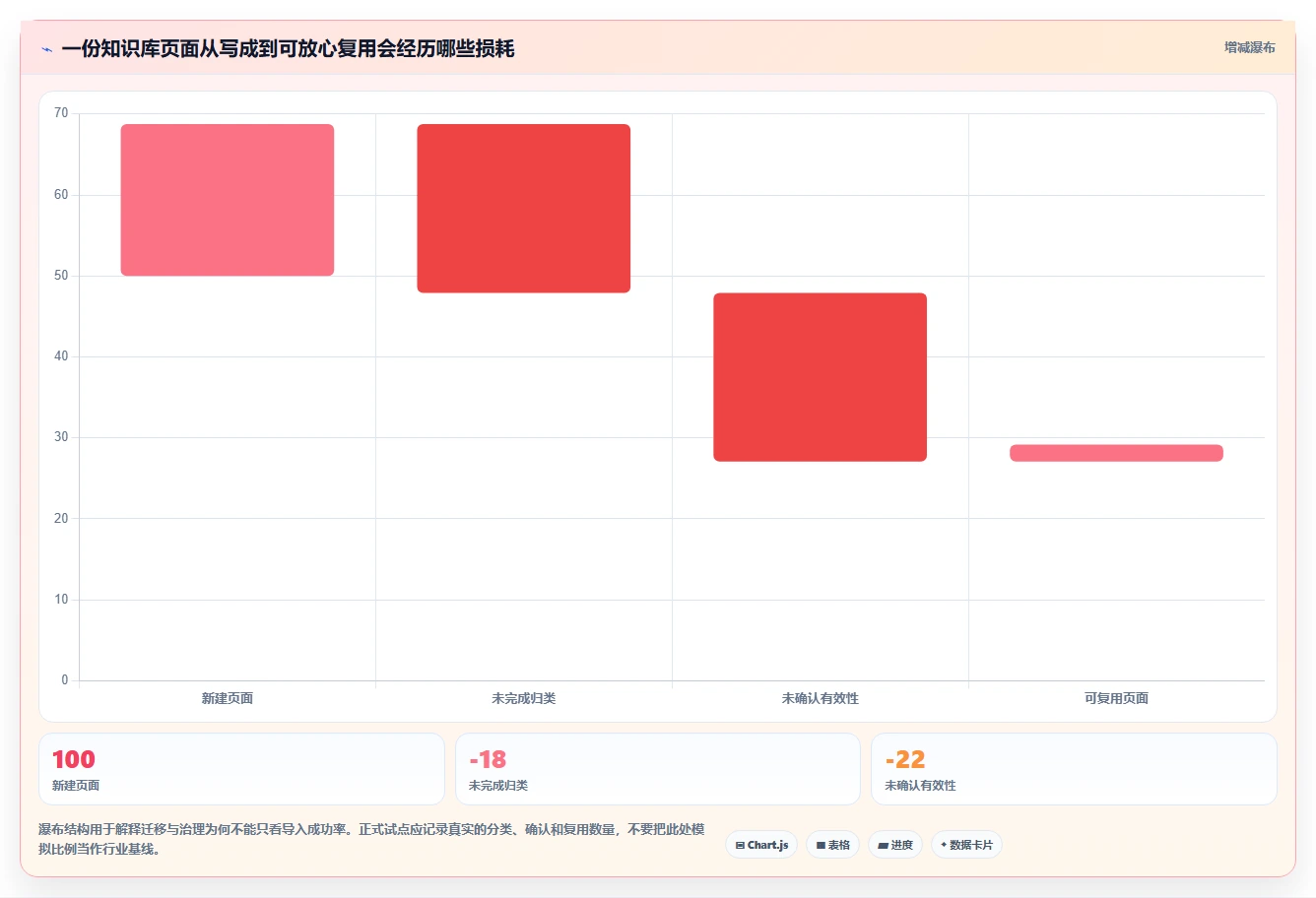Click the 未确认有效性 x-axis label

click(x=821, y=698)
